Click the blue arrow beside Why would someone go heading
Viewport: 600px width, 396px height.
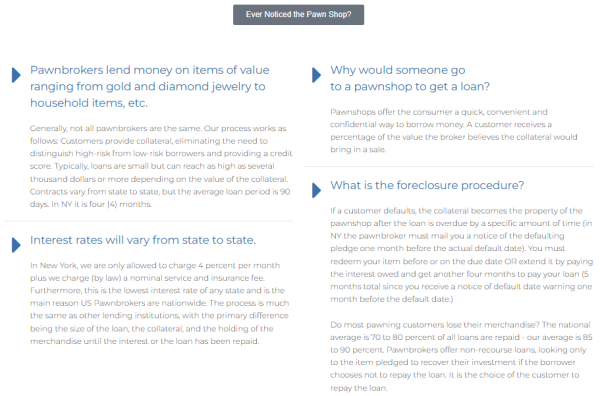[316, 75]
